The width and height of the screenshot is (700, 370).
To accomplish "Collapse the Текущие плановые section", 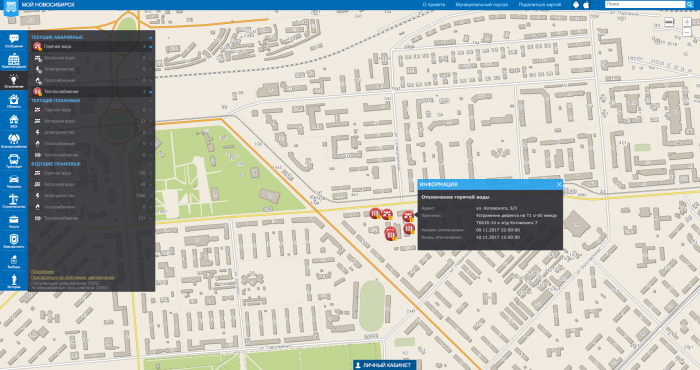I will click(150, 101).
